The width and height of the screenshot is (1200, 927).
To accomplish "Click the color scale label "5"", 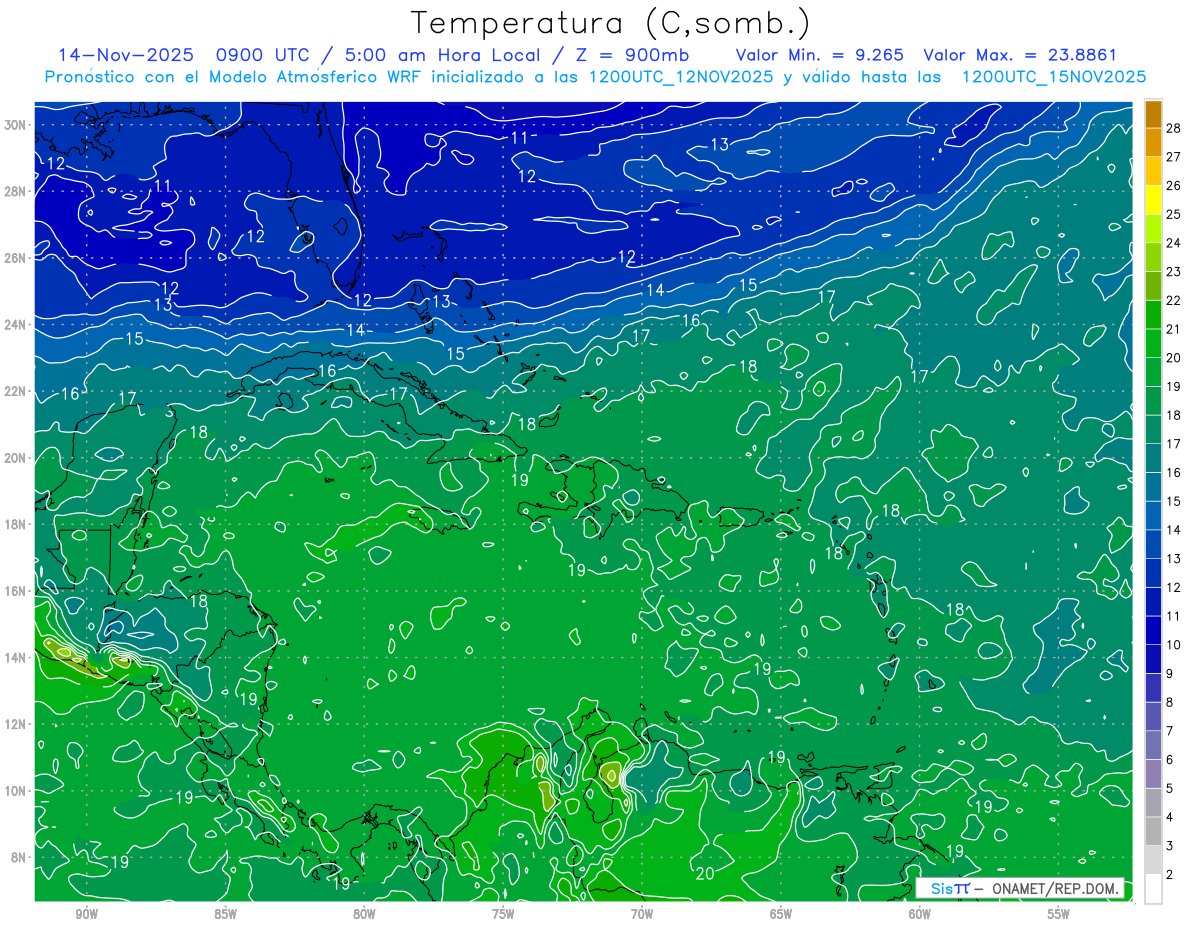I will tap(1170, 788).
